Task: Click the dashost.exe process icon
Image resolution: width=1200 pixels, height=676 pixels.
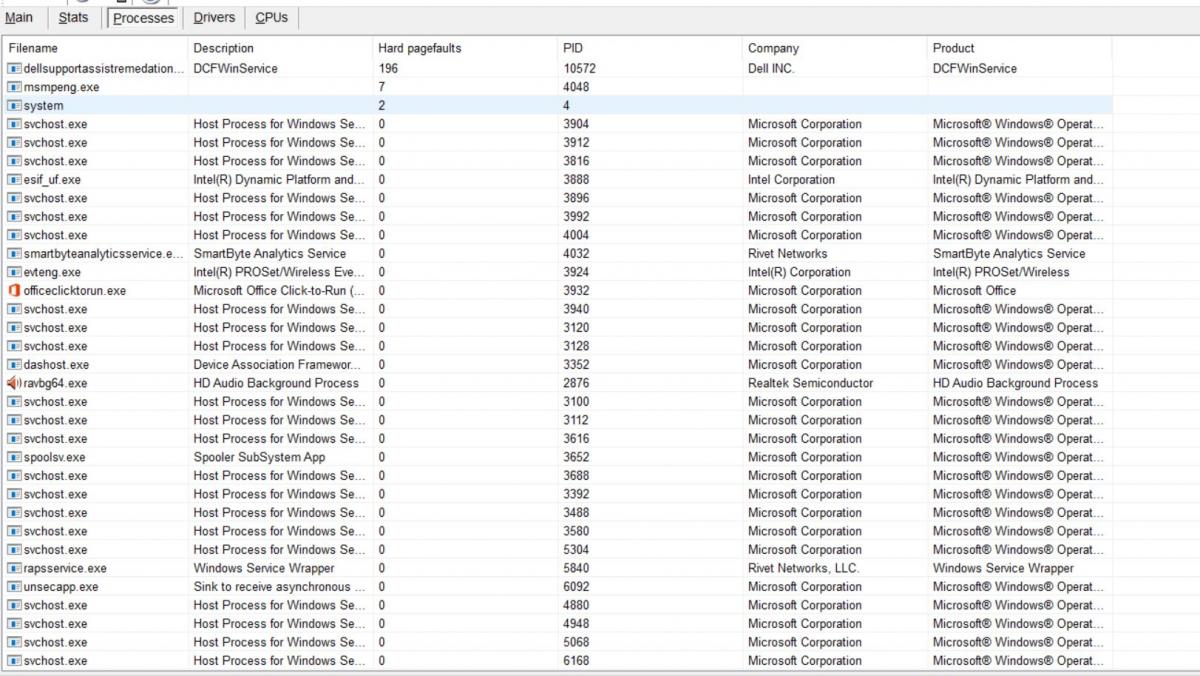Action: point(15,365)
